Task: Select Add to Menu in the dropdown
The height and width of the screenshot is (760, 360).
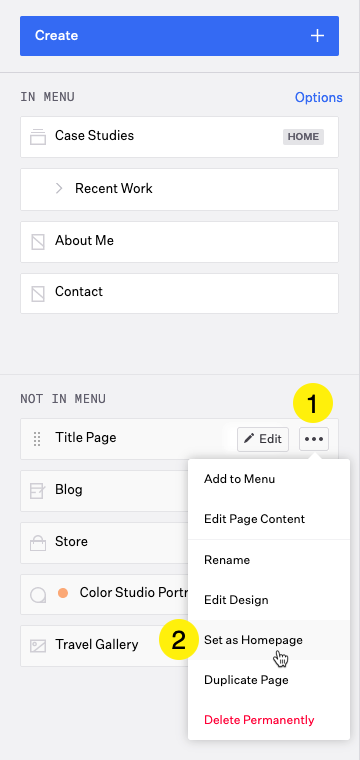Action: [x=239, y=479]
